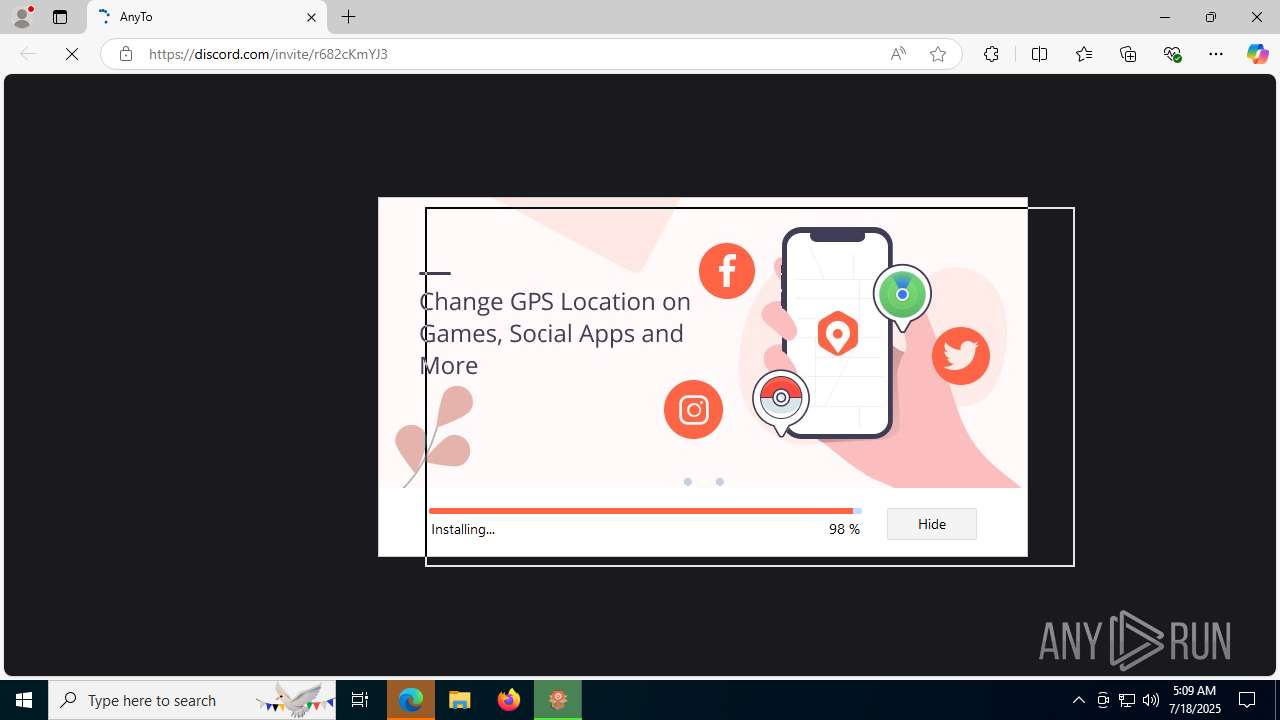Click the Instagram icon in the installer banner

click(693, 409)
